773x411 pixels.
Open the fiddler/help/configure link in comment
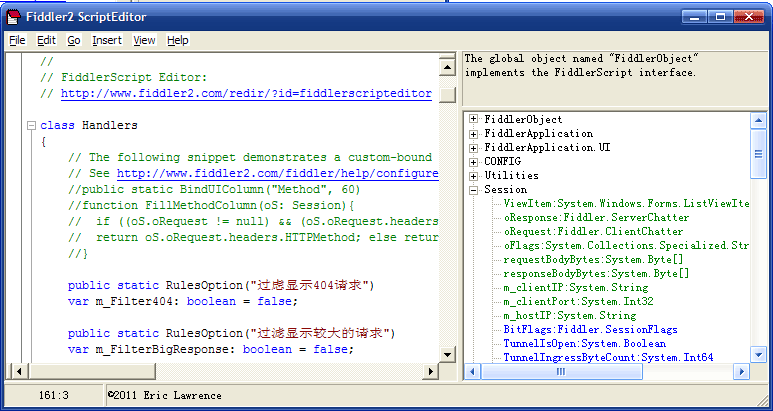click(278, 173)
